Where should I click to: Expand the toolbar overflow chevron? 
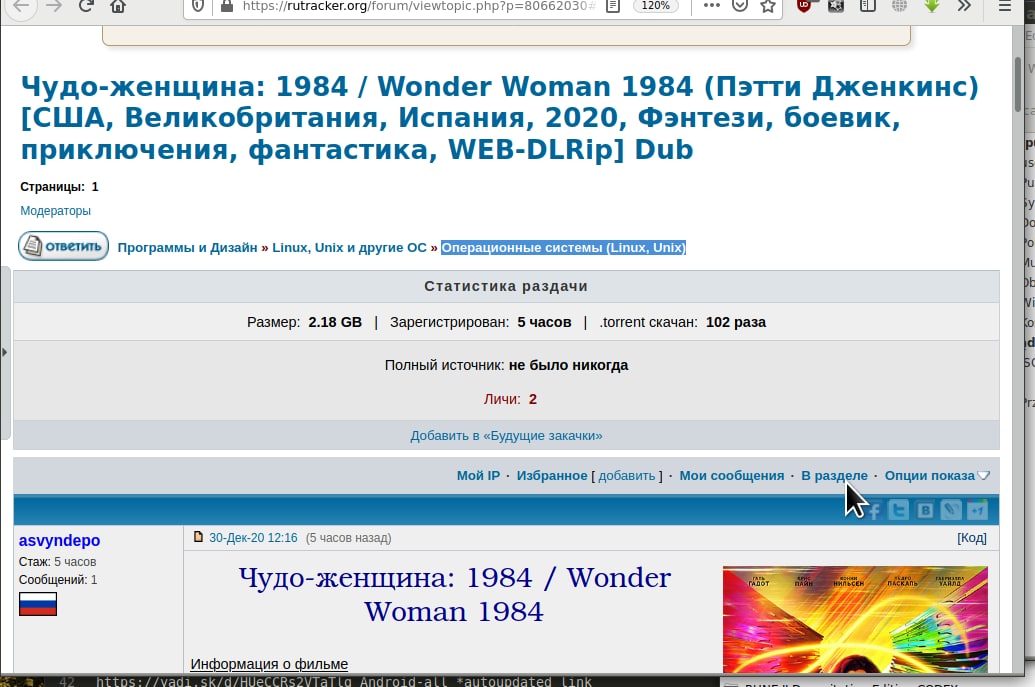(964, 6)
